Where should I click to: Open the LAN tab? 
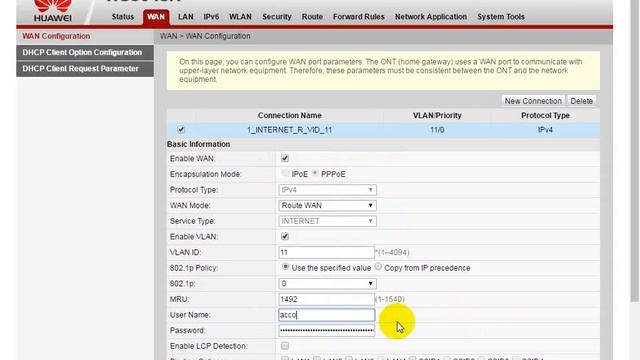185,17
